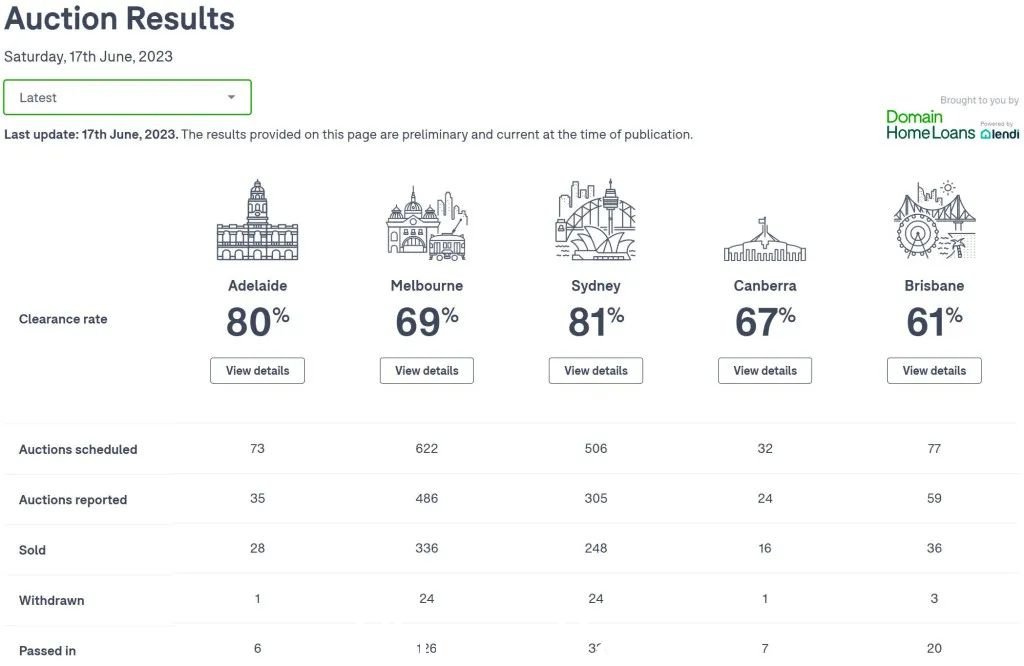
Task: Click the Canberra Parliament House icon
Action: (765, 239)
